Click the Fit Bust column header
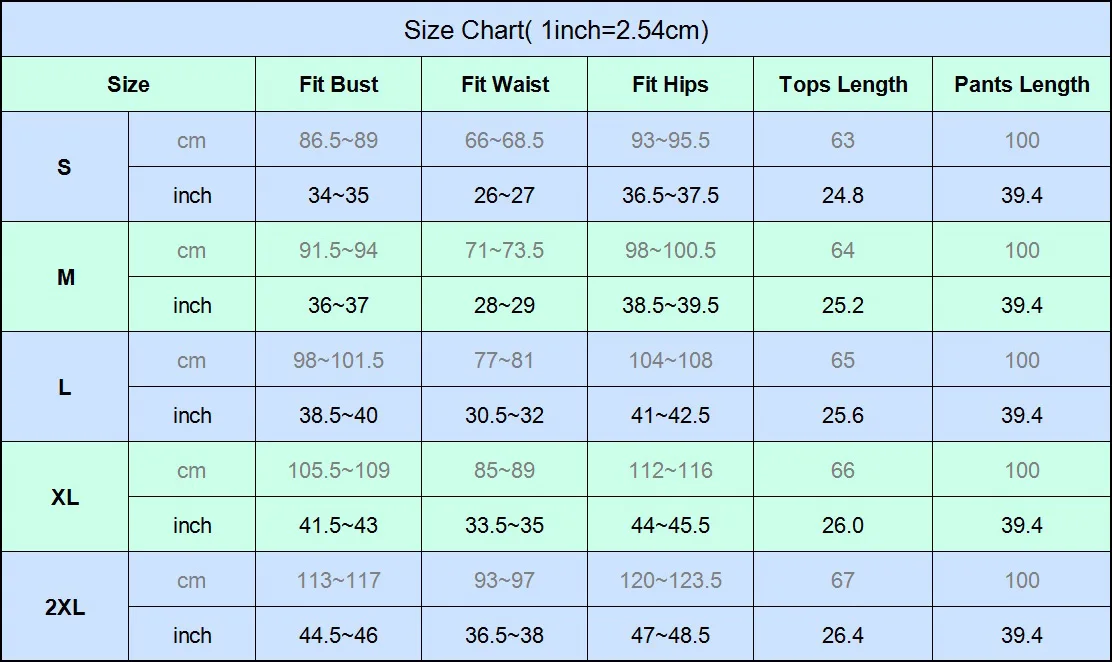 338,85
